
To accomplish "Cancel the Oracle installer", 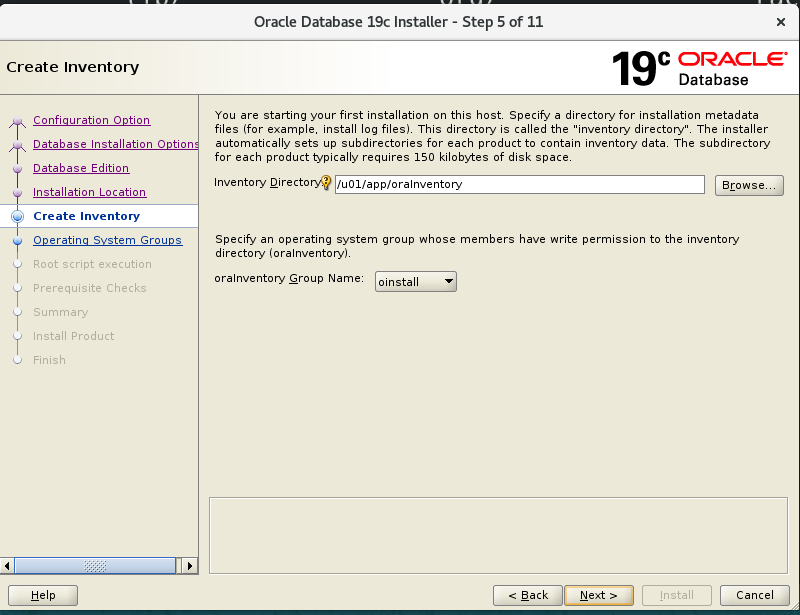I will pyautogui.click(x=755, y=595).
